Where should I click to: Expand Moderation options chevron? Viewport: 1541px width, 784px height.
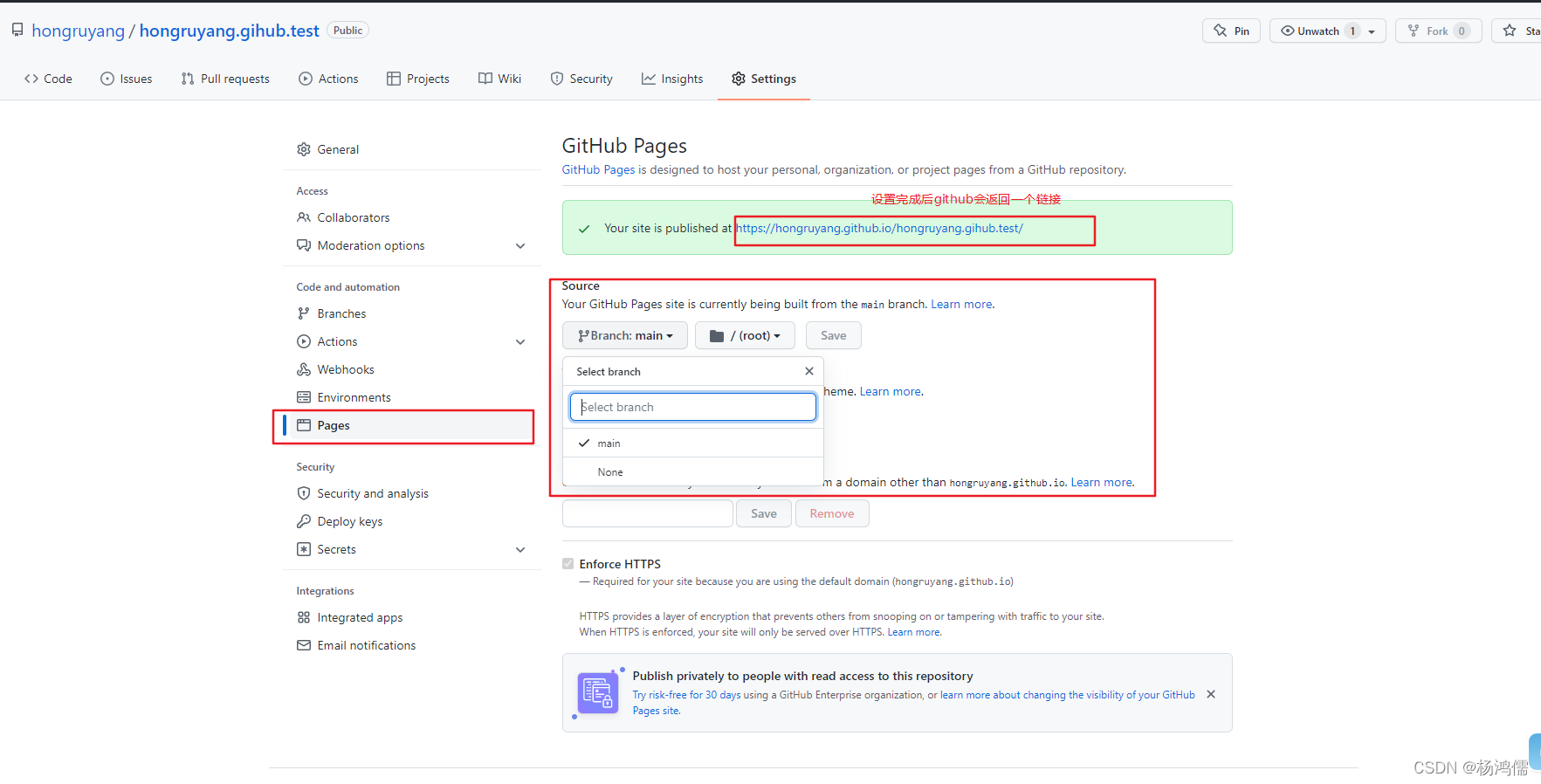tap(520, 246)
